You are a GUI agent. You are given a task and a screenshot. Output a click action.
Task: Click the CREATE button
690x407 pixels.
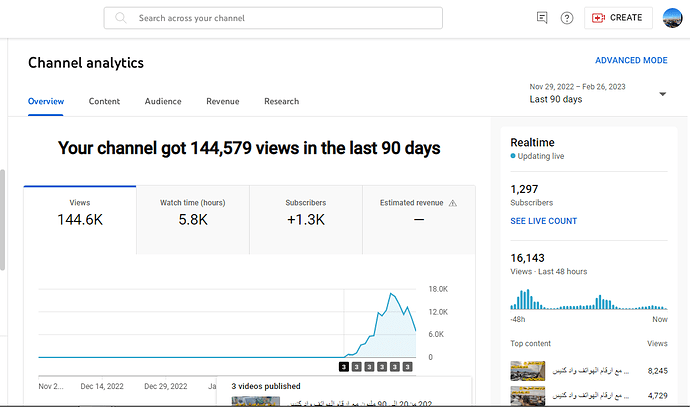[x=618, y=18]
